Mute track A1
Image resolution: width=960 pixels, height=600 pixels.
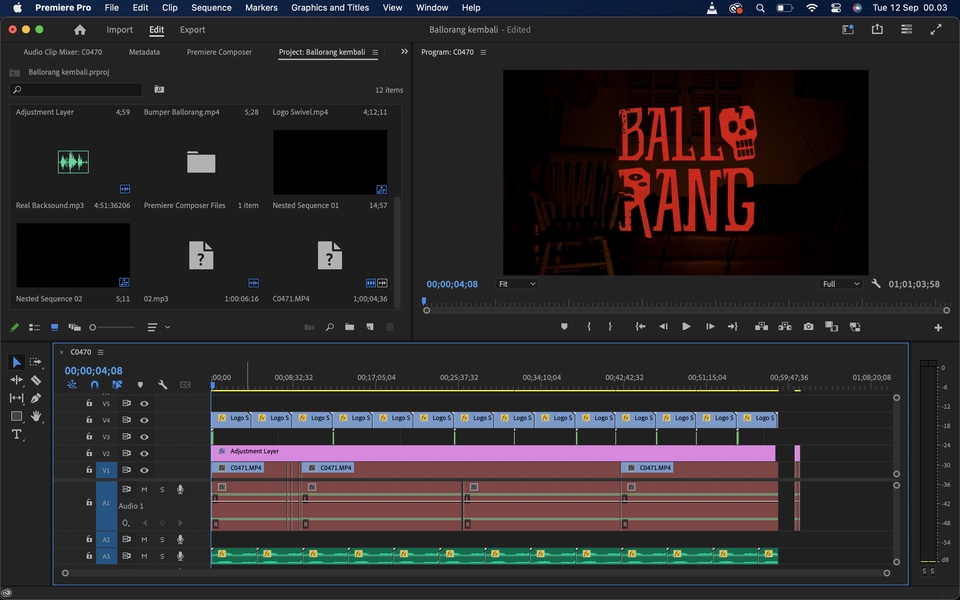[144, 489]
